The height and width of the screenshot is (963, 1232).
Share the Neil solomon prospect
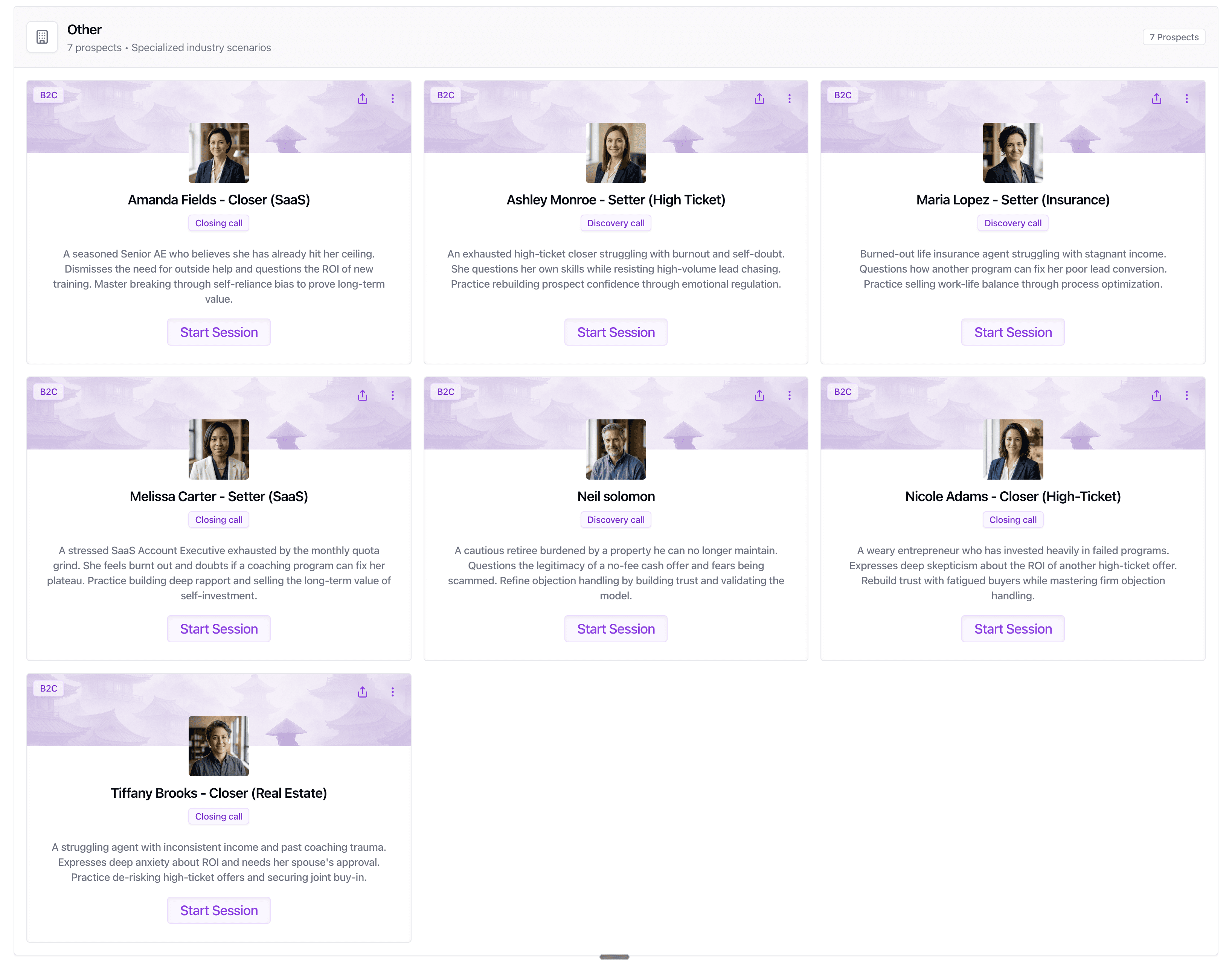(759, 395)
